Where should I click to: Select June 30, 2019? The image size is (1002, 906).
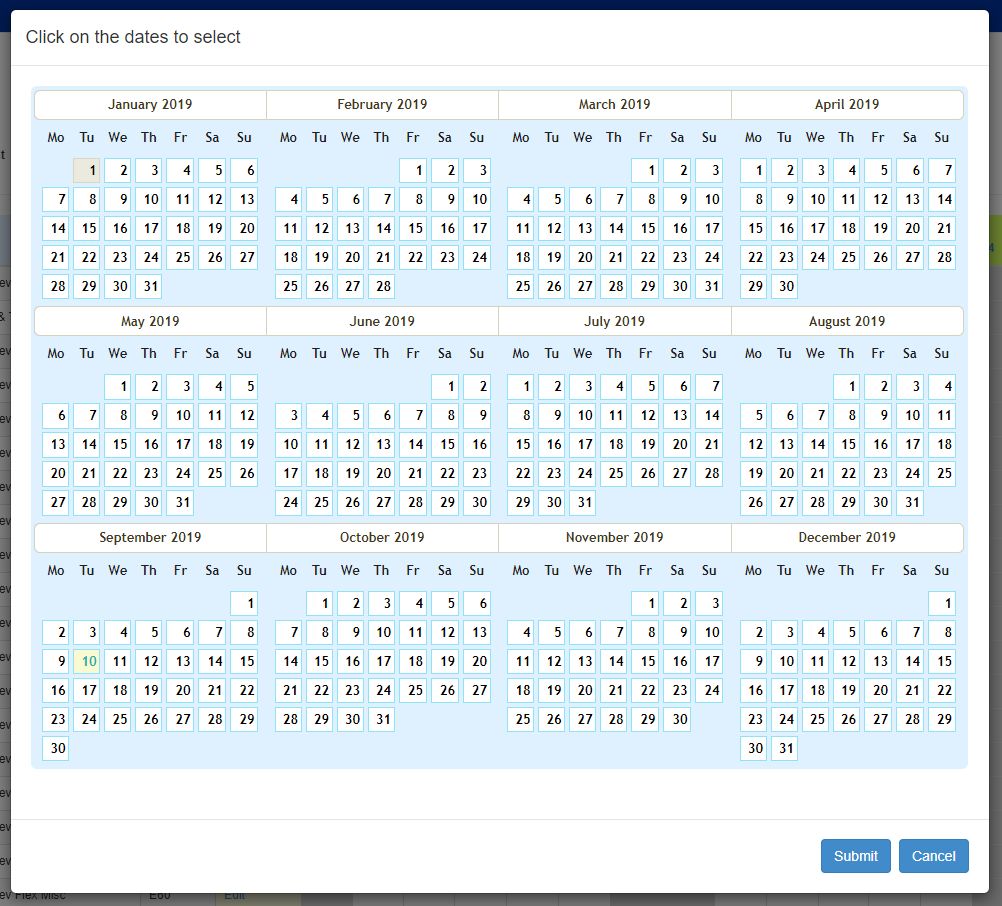(x=477, y=502)
